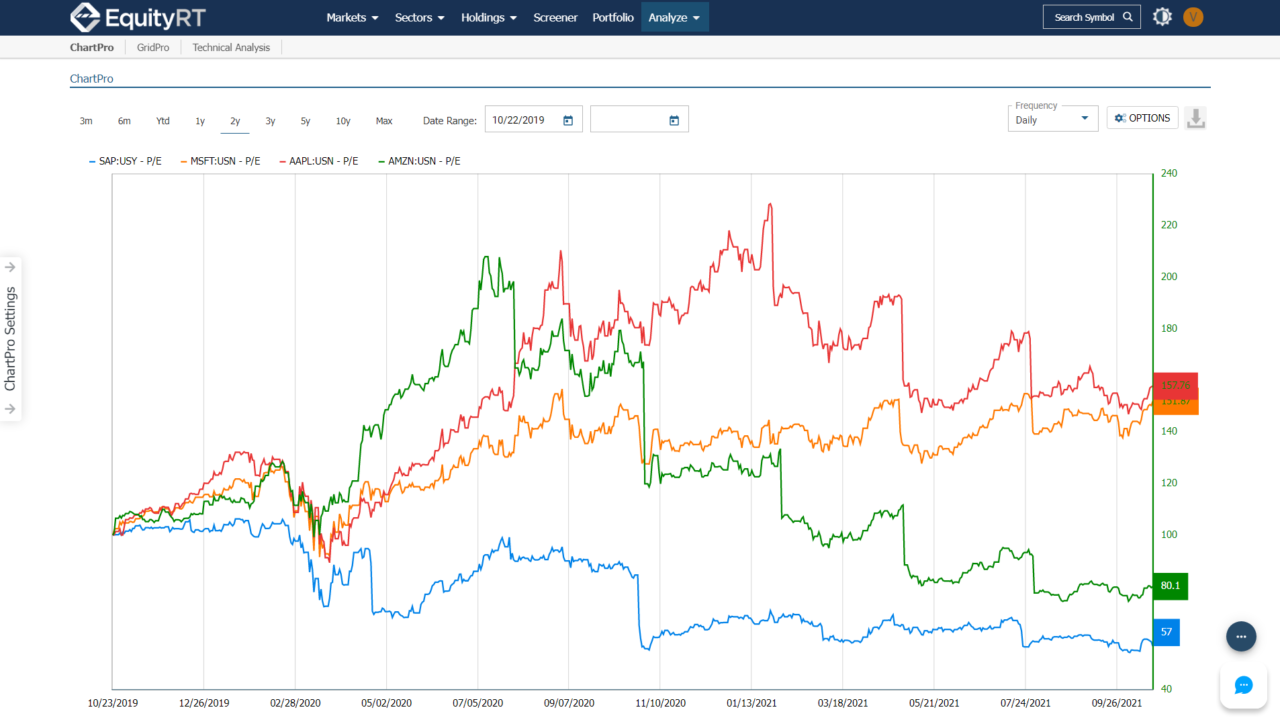
Task: Select the 5y date range
Action: tap(305, 120)
